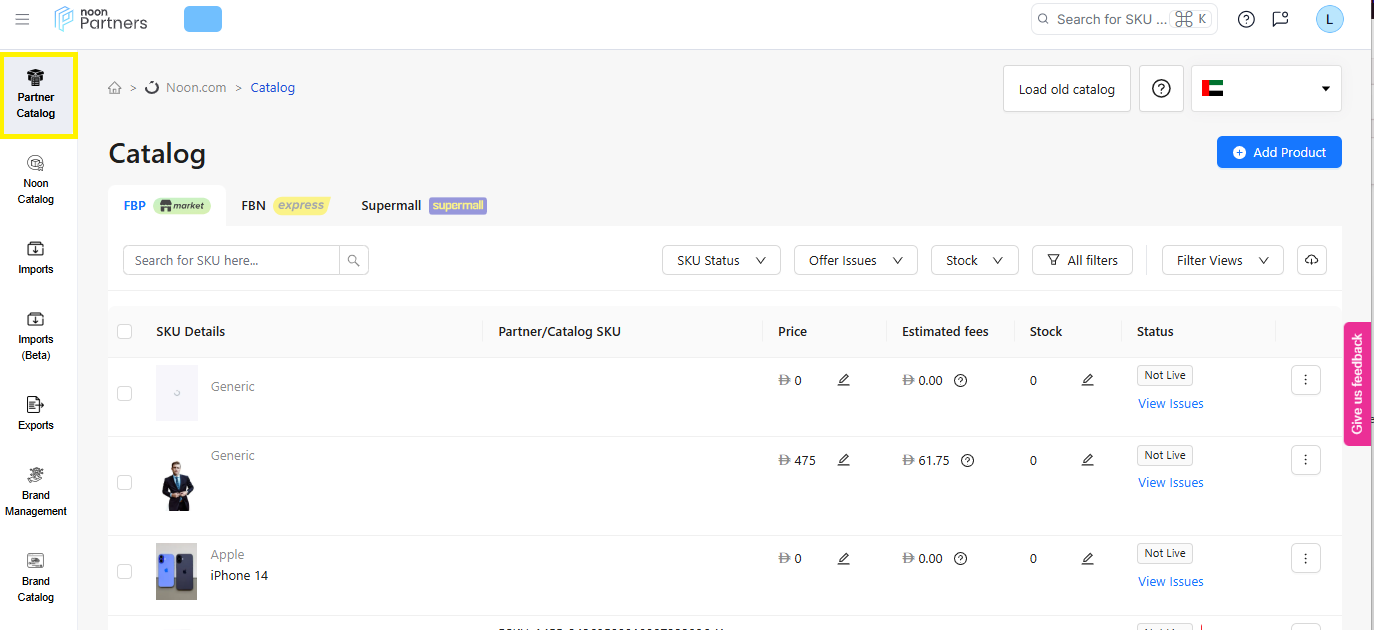Click the Noon Partners logo
This screenshot has height=630, width=1374.
click(101, 18)
